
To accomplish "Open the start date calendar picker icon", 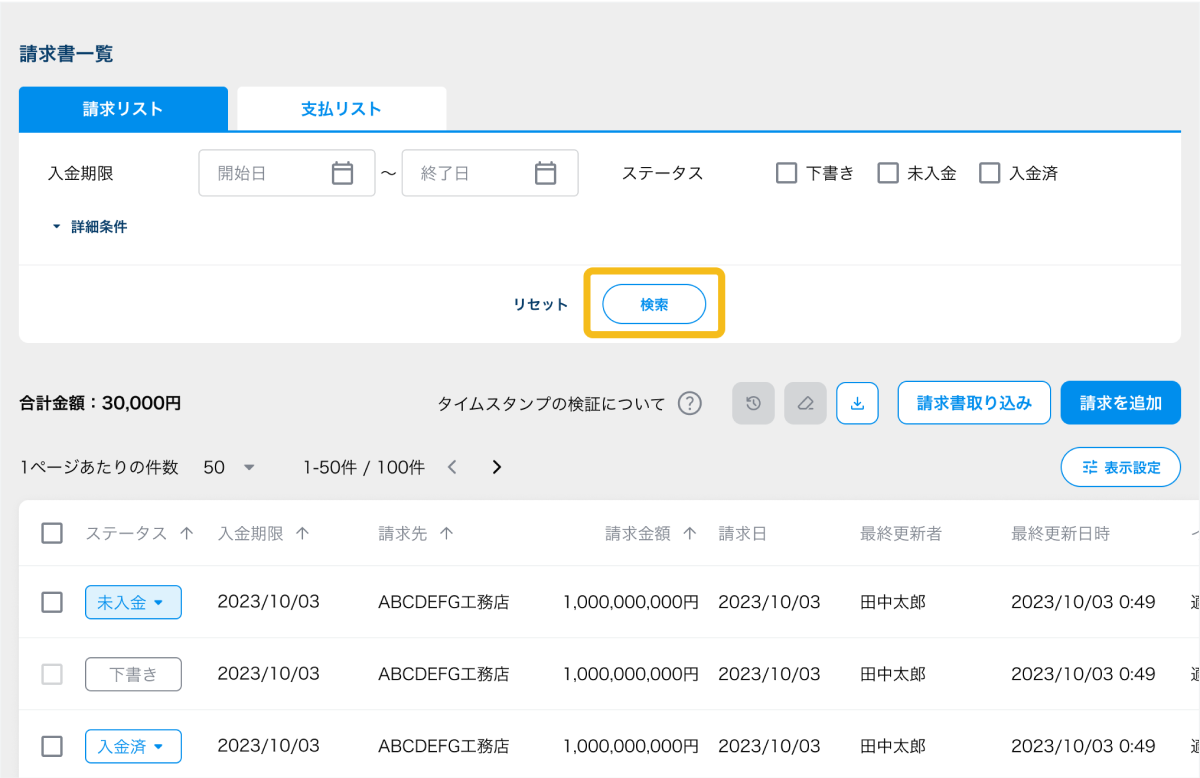I will [343, 173].
